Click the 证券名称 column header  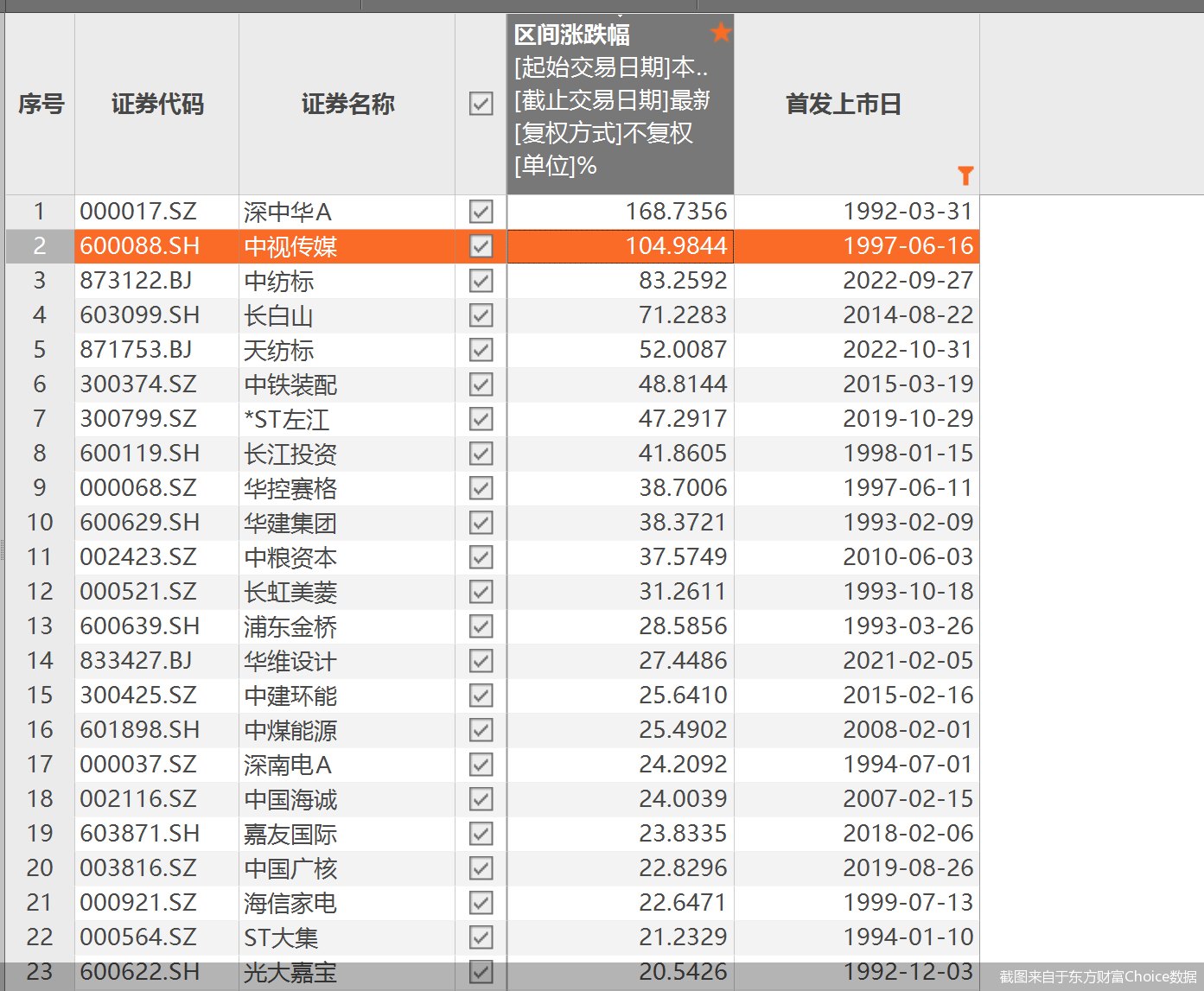[347, 104]
